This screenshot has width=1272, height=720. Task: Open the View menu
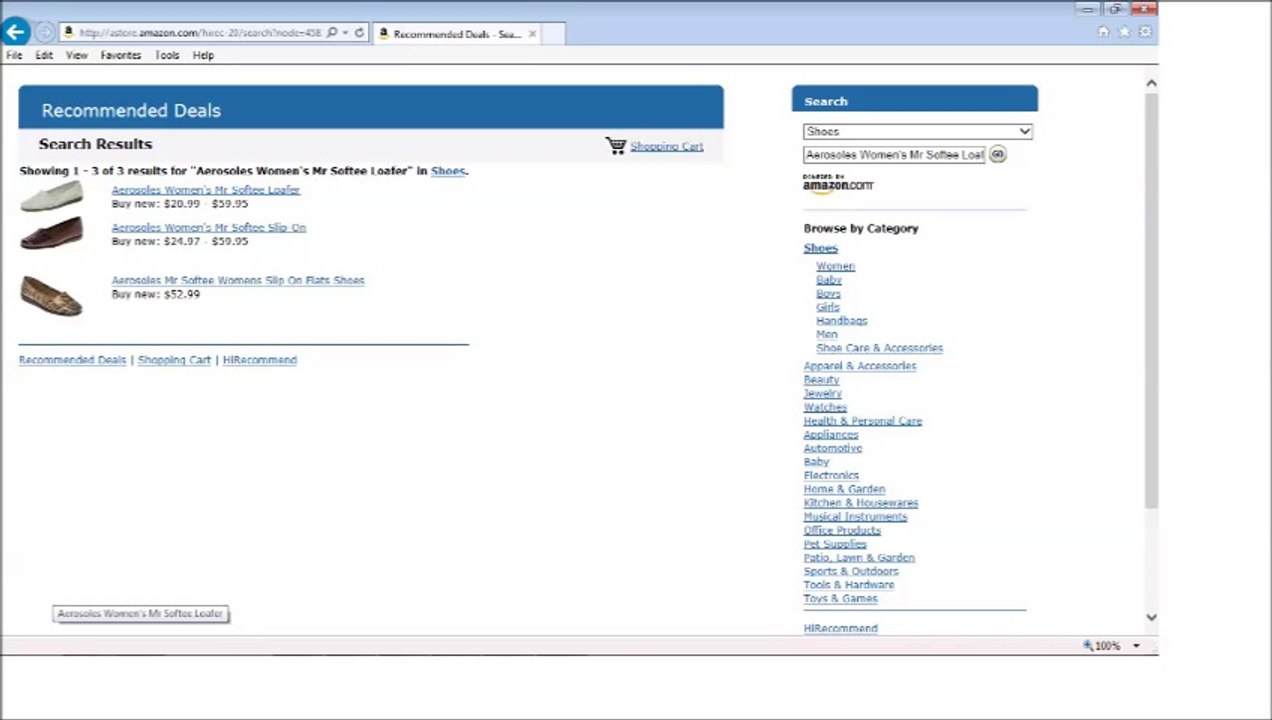[77, 56]
